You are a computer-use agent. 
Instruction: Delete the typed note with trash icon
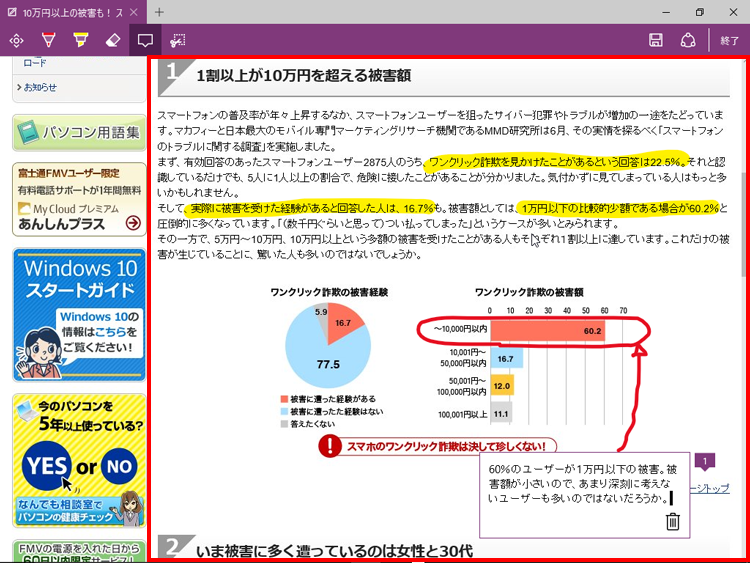[673, 521]
